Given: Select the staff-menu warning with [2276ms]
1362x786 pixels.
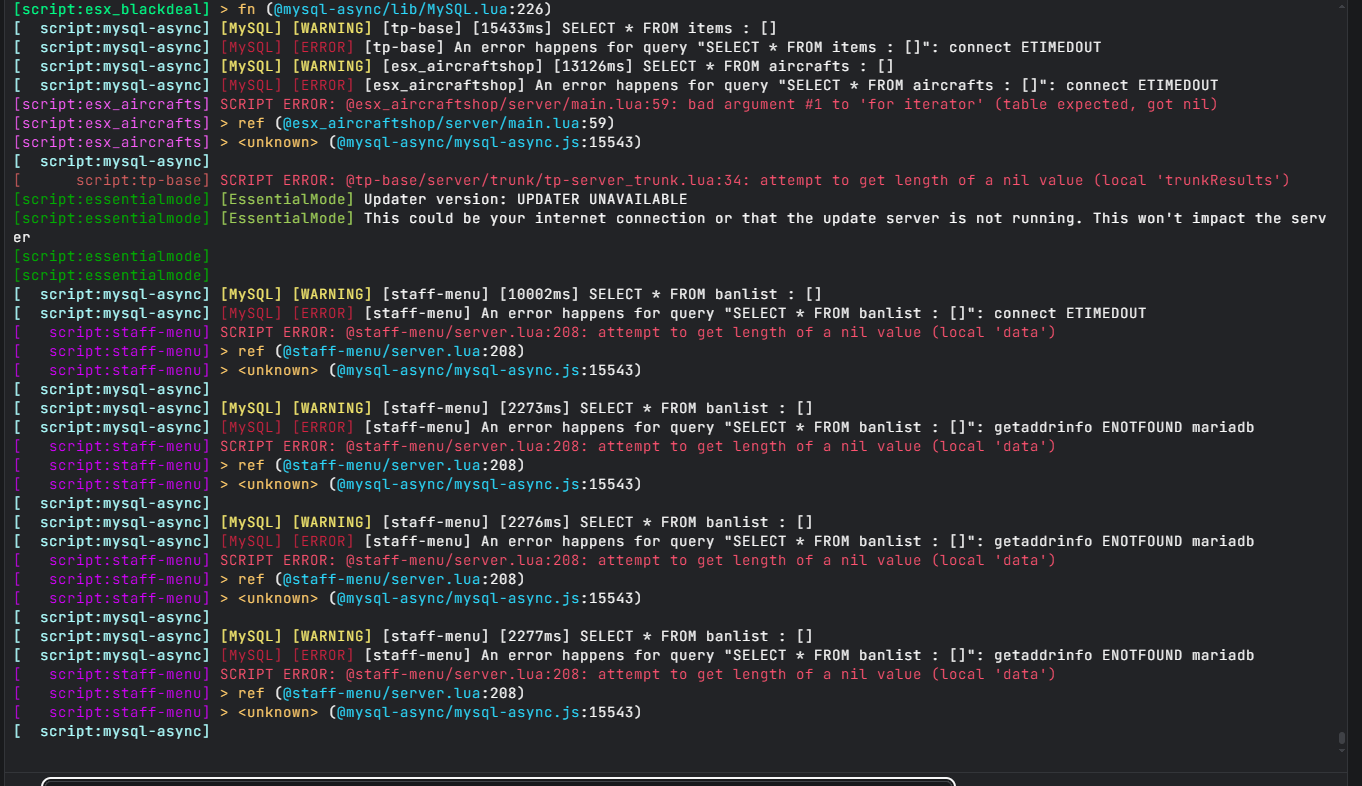Looking at the screenshot, I should tap(414, 522).
